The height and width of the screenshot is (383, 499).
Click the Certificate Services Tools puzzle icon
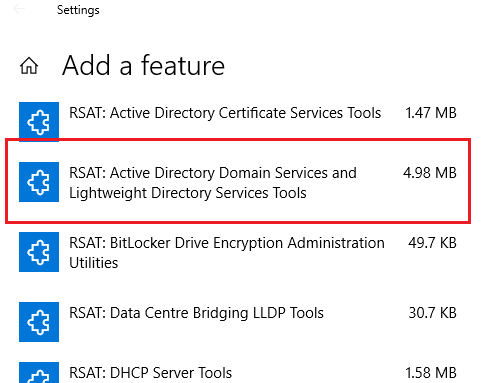(39, 122)
